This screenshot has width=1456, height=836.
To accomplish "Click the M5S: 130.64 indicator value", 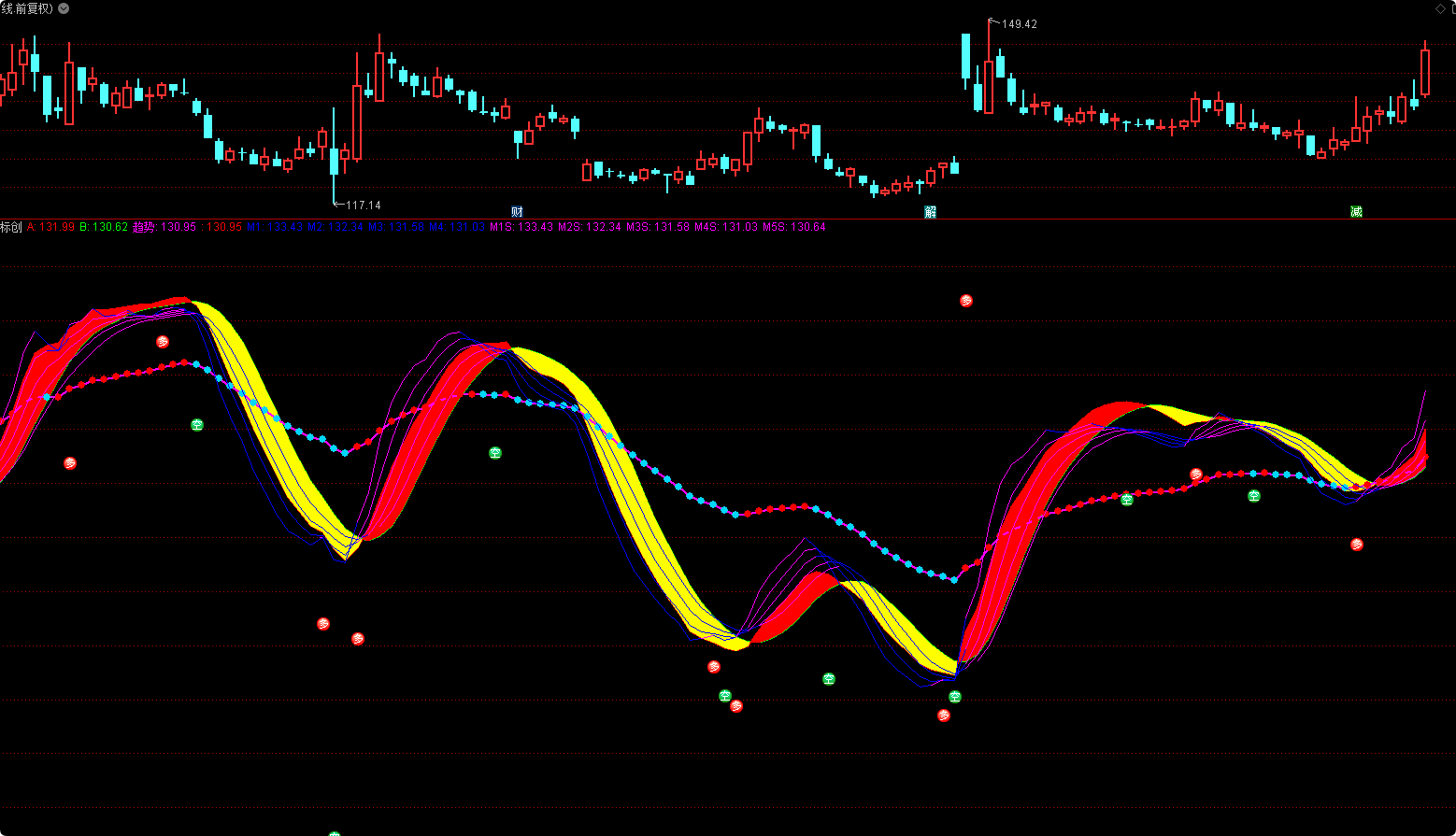I will pyautogui.click(x=794, y=227).
